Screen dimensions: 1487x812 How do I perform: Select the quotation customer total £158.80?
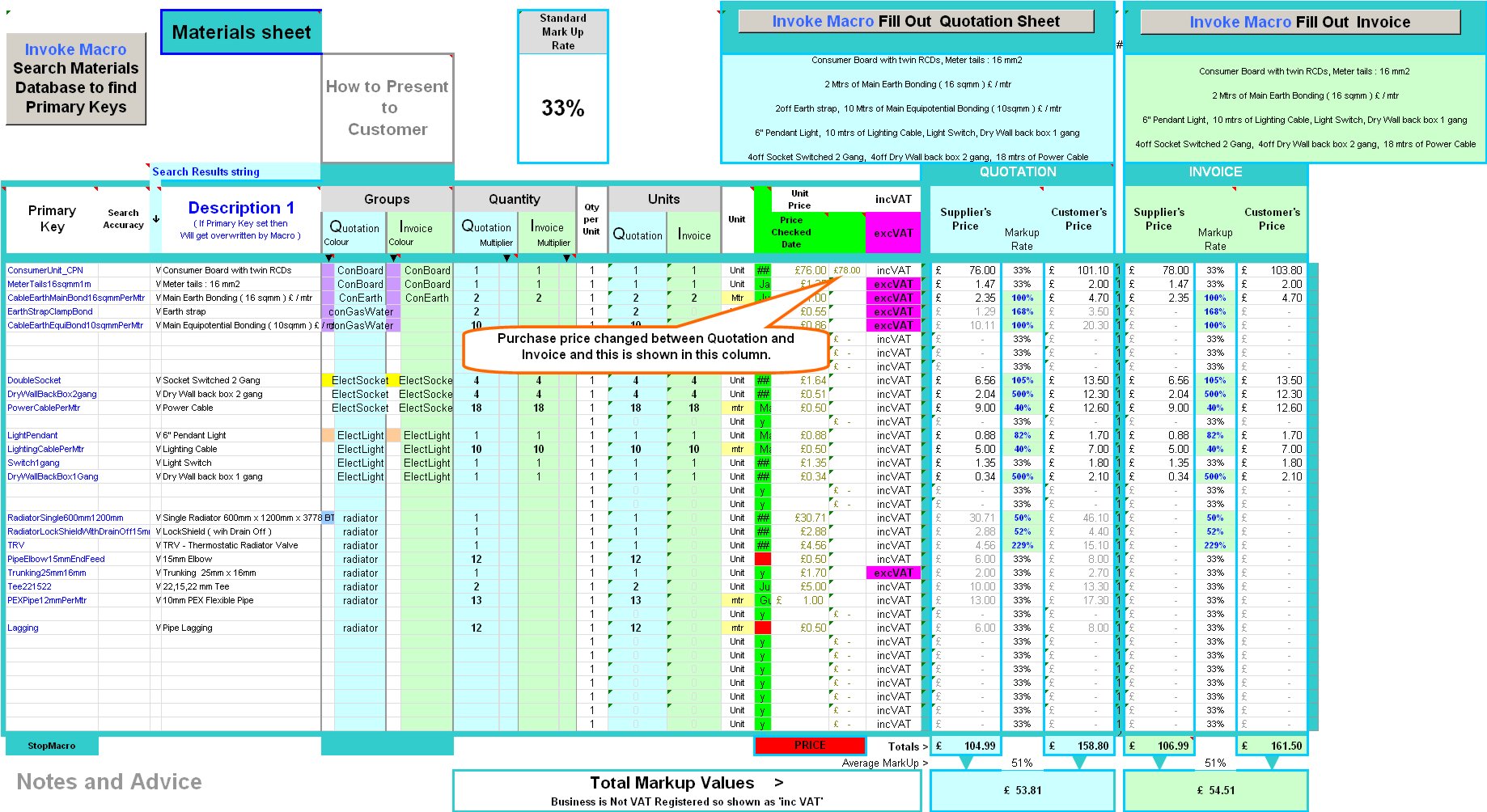pyautogui.click(x=1079, y=746)
